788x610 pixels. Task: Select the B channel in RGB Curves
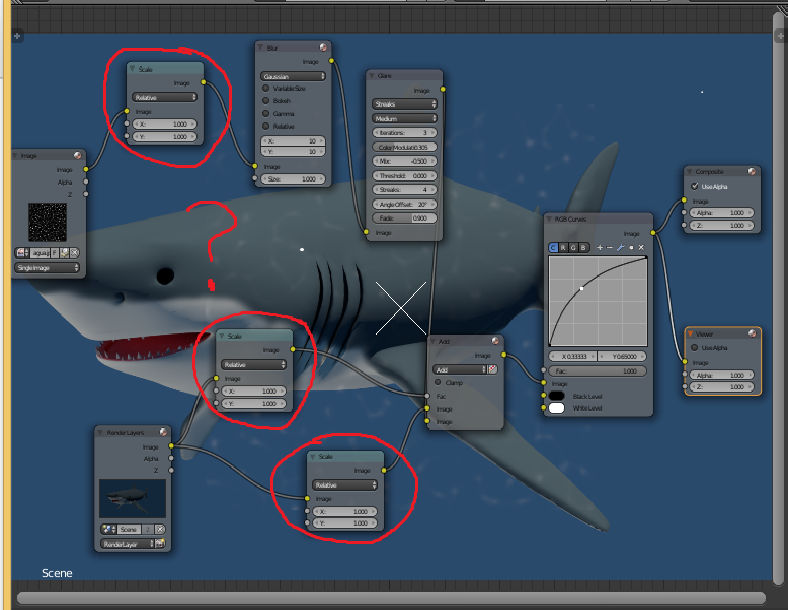[x=583, y=247]
